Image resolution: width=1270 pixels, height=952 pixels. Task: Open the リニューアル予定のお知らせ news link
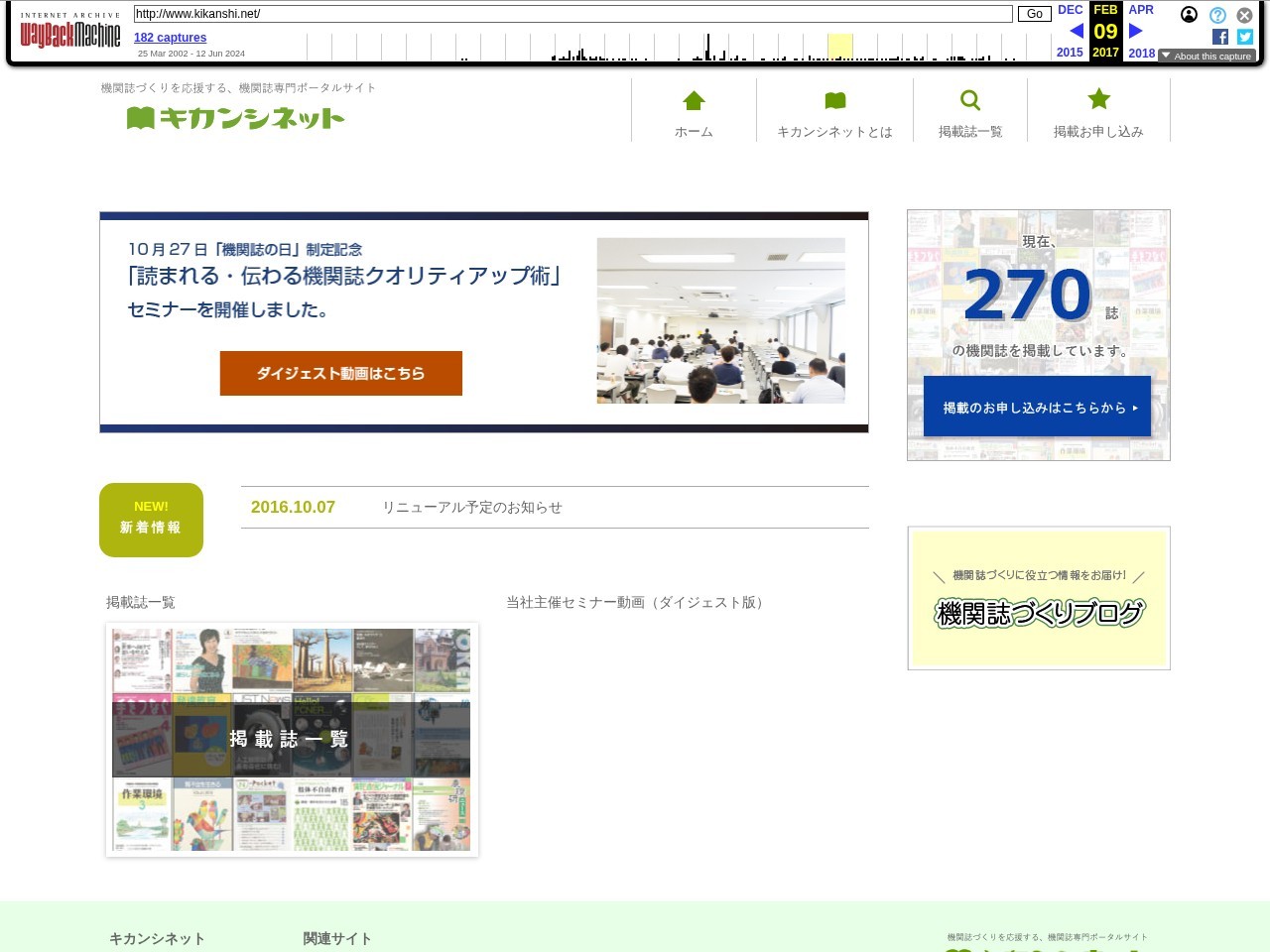click(x=472, y=507)
